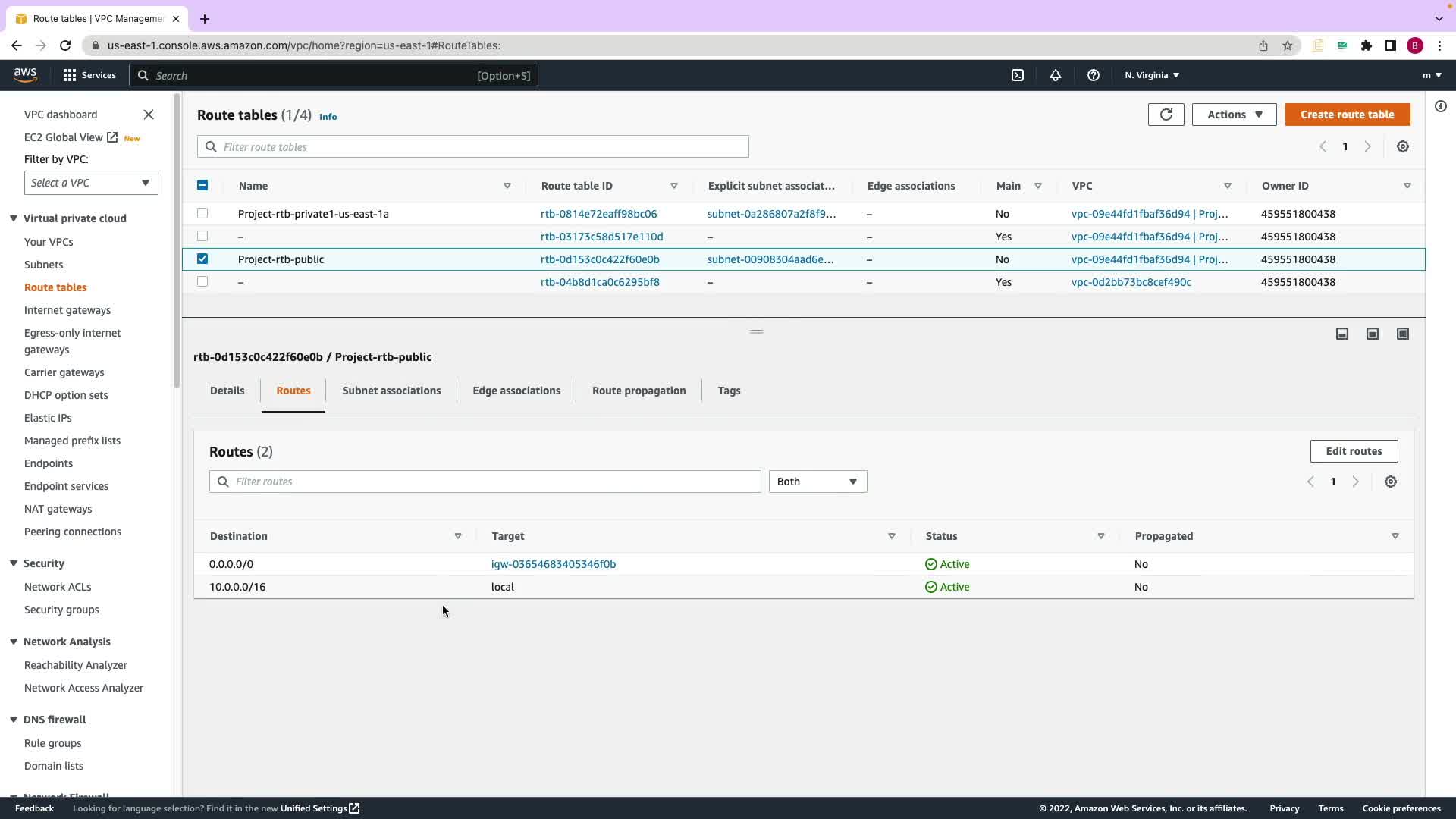This screenshot has width=1456, height=819.
Task: Switch to the Subnet associations tab
Action: click(391, 391)
